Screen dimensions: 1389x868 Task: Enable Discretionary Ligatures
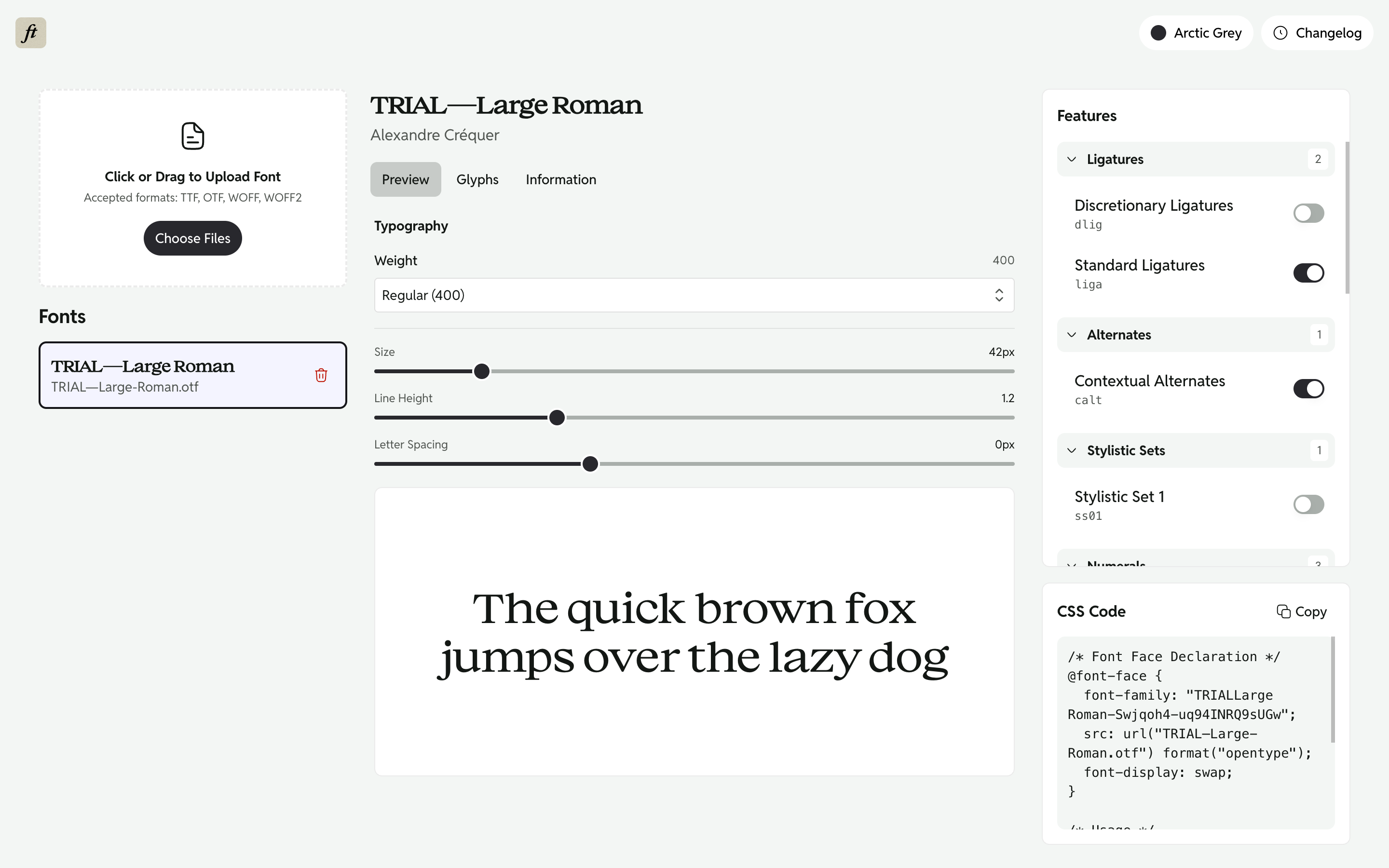point(1308,213)
